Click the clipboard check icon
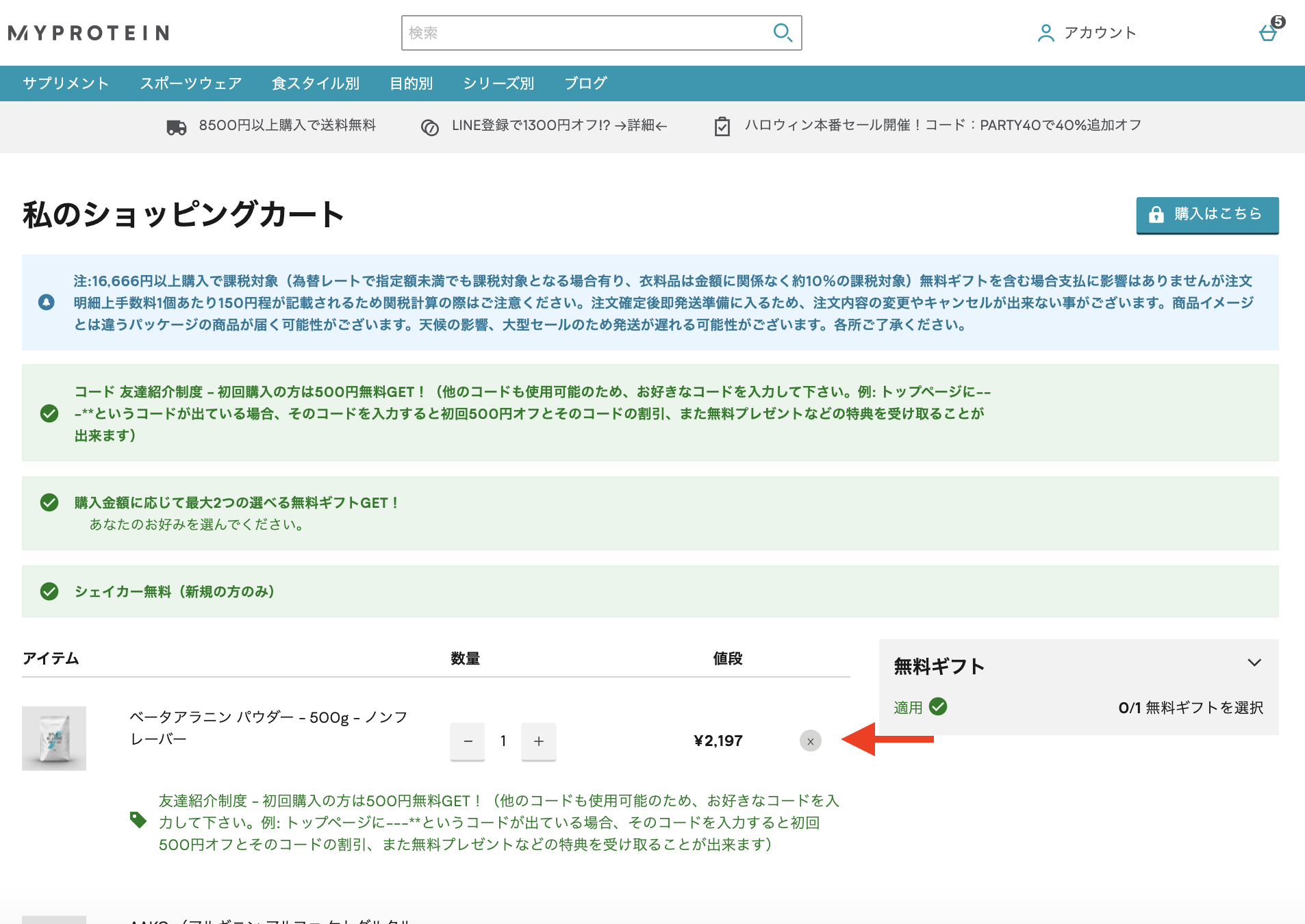 [x=722, y=127]
